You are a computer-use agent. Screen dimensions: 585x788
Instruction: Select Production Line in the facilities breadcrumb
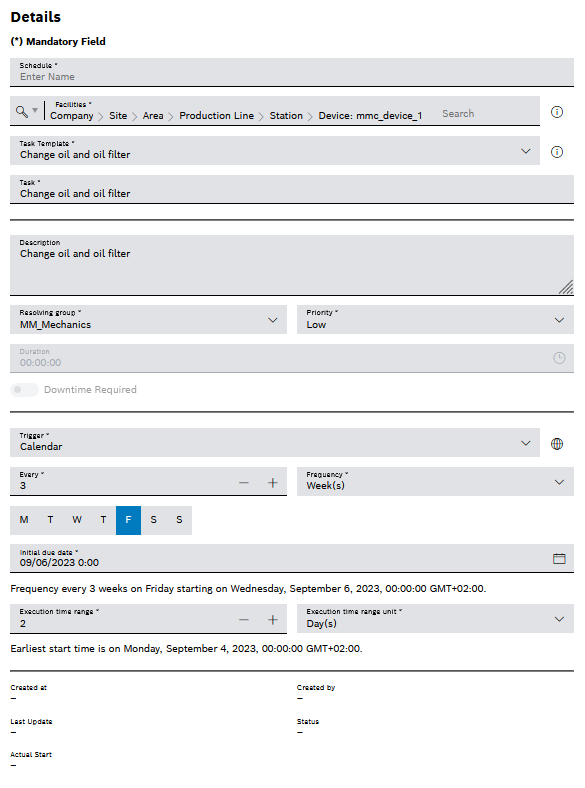(217, 116)
